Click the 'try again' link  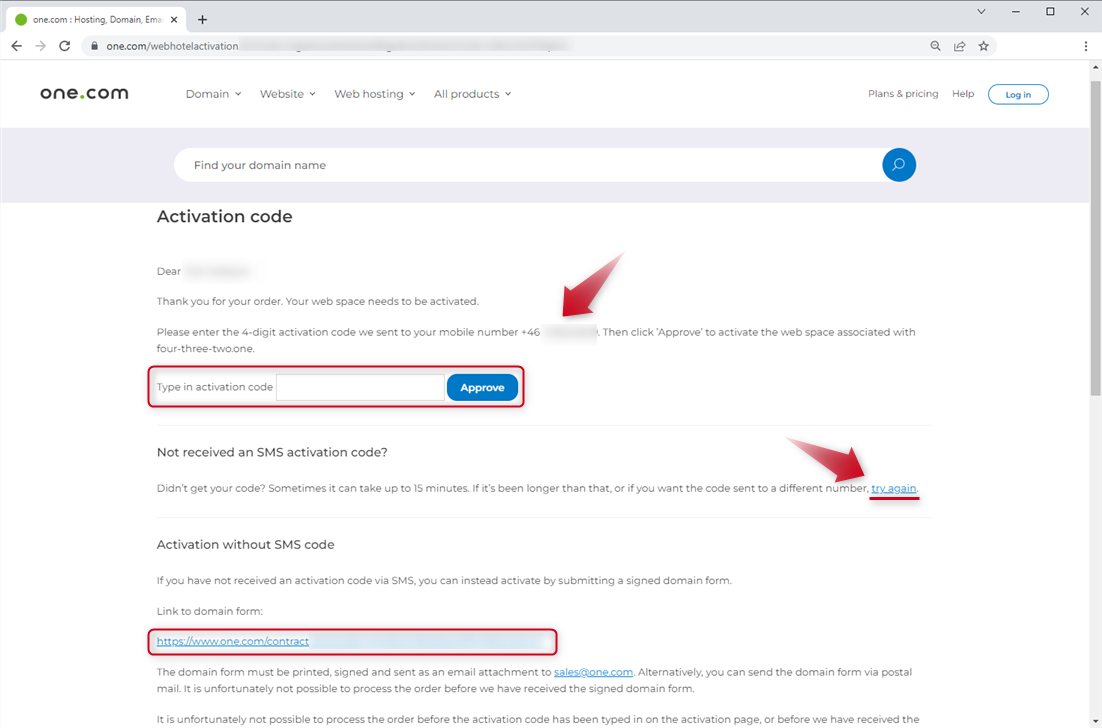coord(893,488)
